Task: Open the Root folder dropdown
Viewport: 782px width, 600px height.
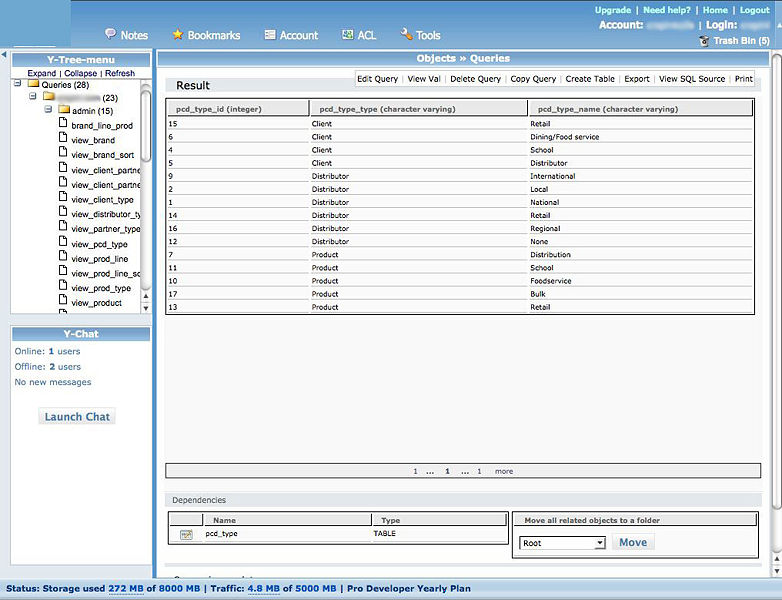Action: [562, 543]
